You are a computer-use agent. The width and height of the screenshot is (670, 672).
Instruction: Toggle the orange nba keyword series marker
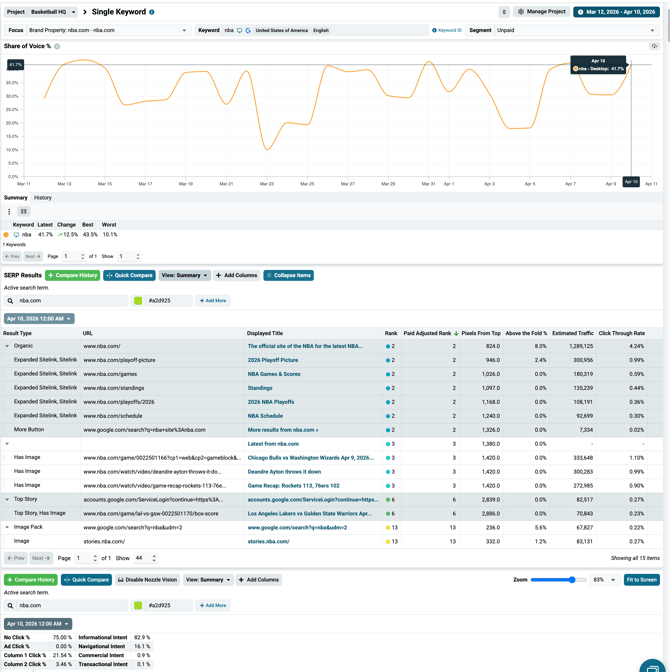click(6, 235)
